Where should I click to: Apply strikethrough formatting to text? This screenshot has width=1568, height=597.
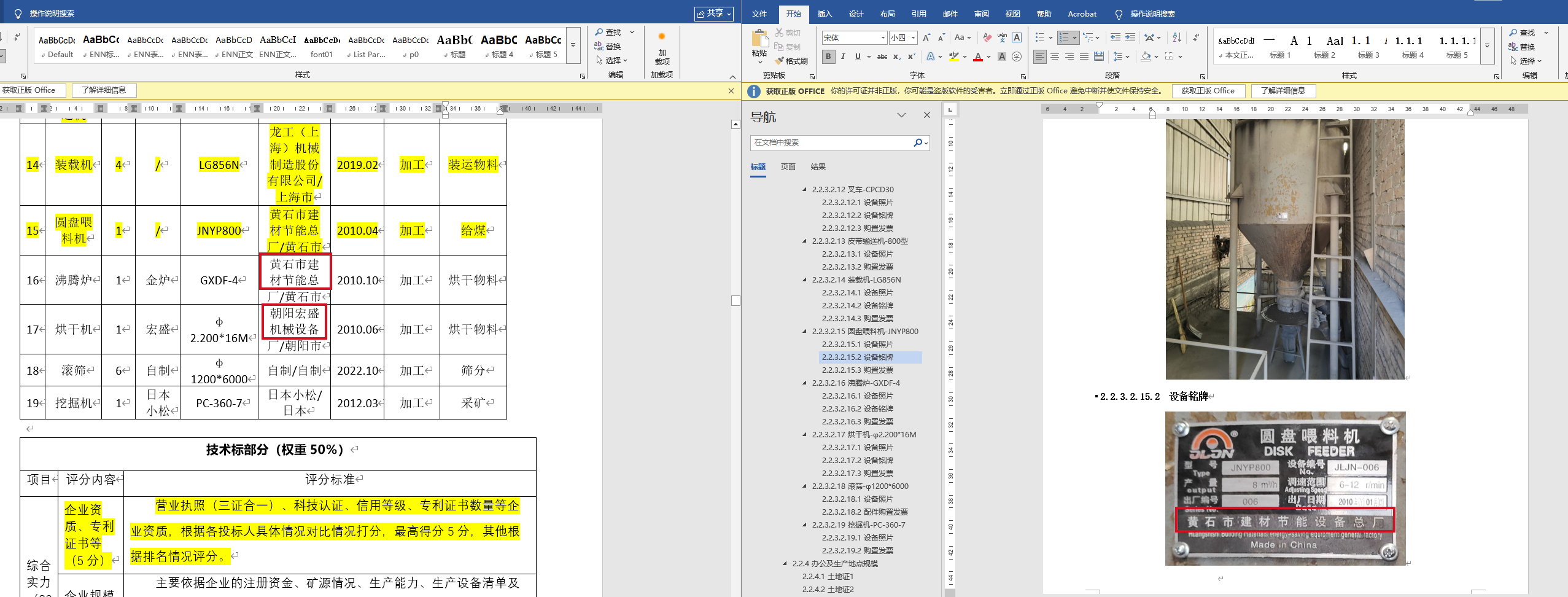[x=882, y=57]
